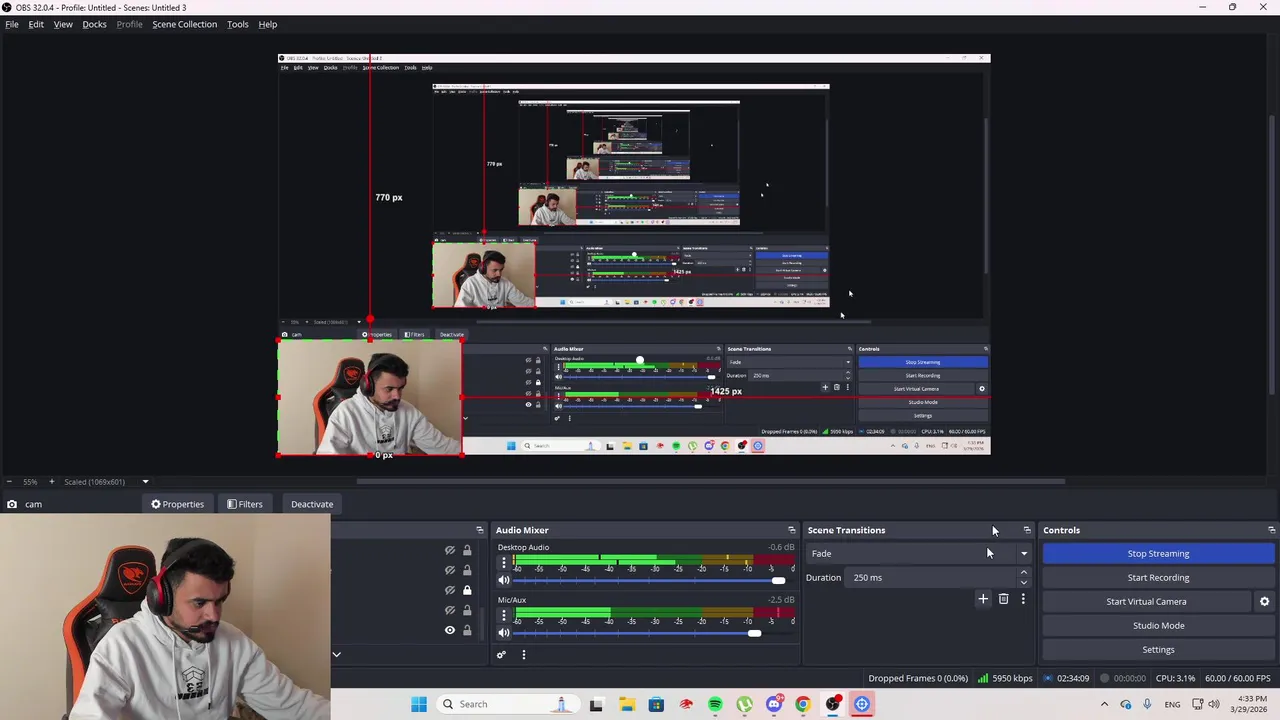
Task: Undock the Sources panel
Action: 479,530
